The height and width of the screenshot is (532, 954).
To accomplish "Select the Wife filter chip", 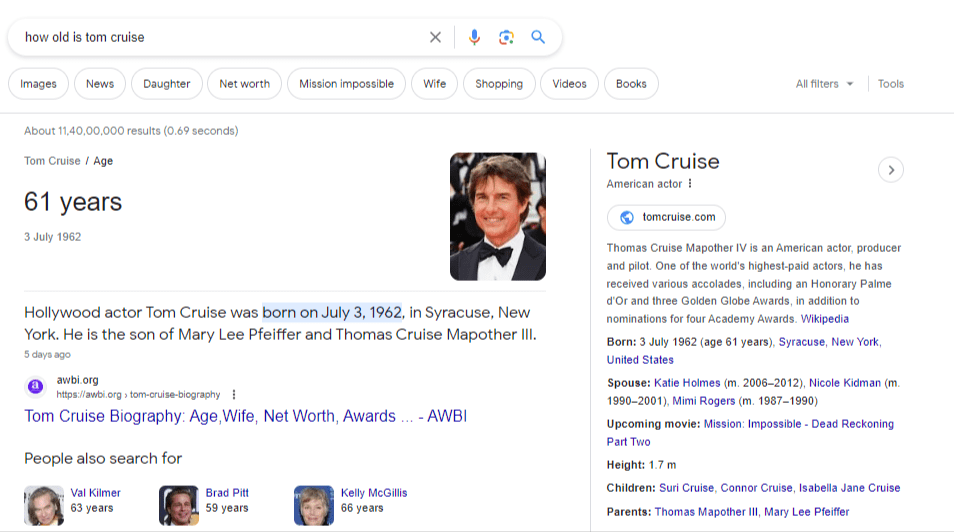I will click(434, 84).
